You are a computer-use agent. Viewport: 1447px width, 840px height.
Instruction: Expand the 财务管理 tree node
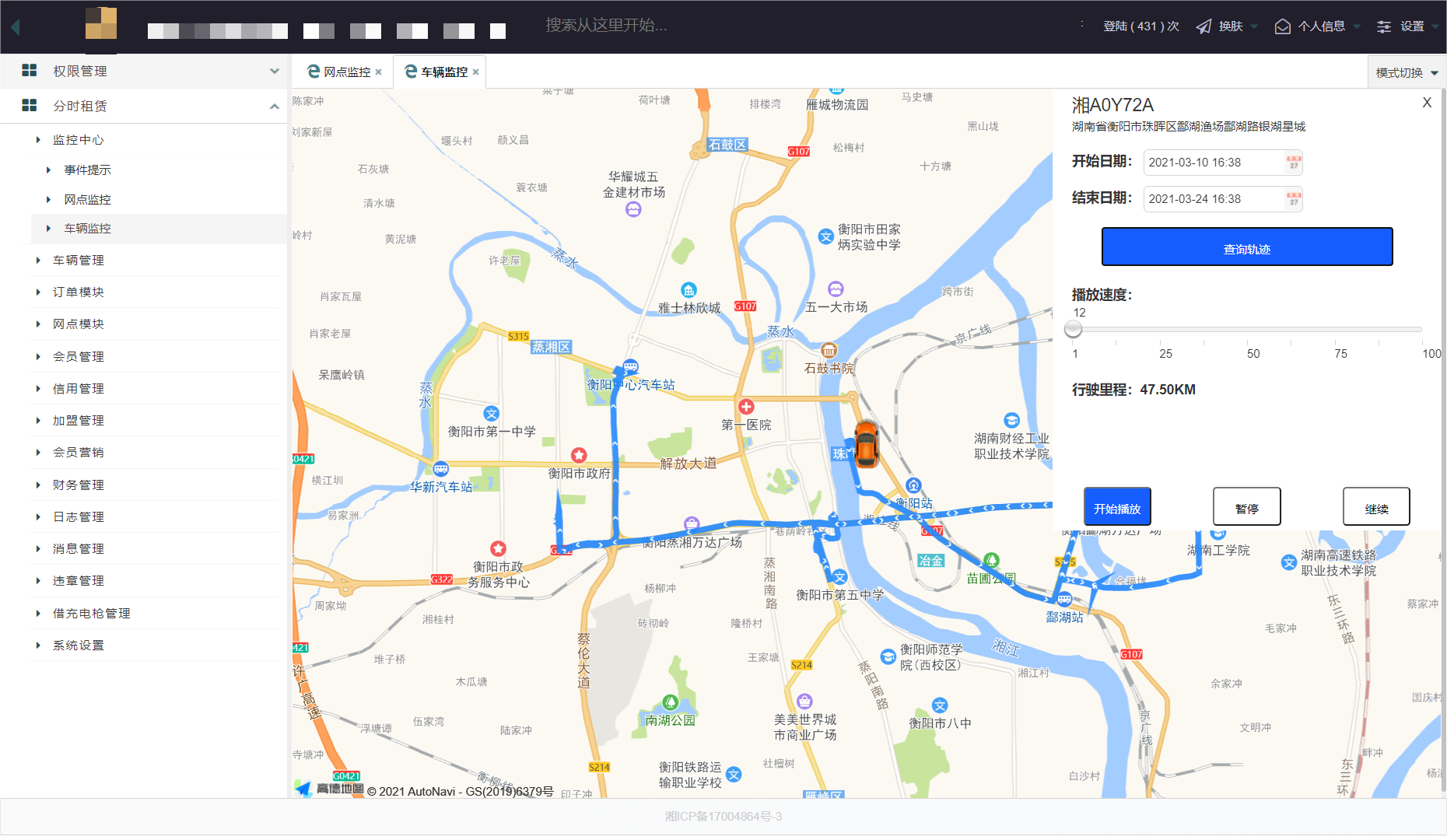click(x=37, y=485)
